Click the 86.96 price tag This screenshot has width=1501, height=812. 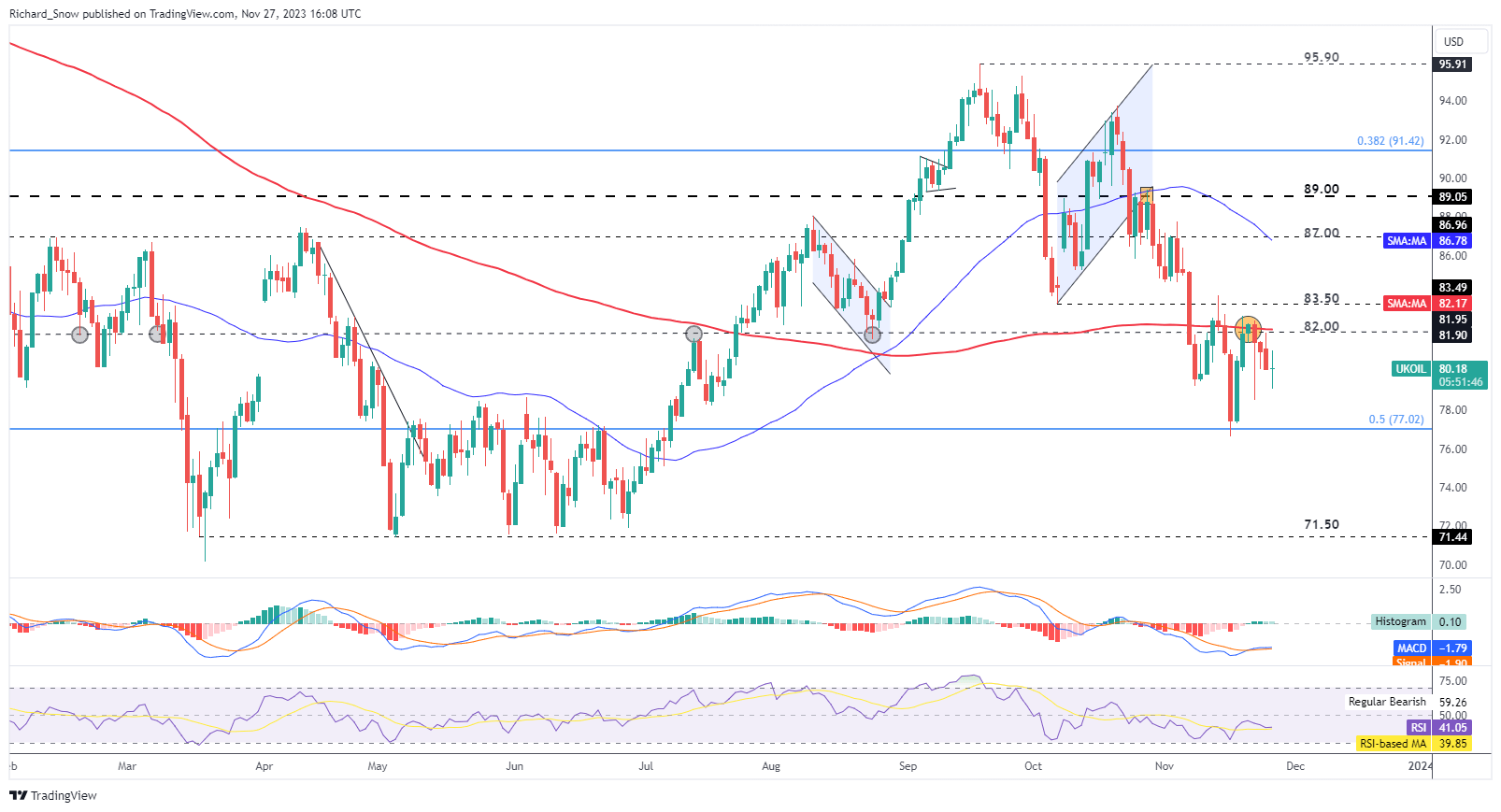[1452, 225]
